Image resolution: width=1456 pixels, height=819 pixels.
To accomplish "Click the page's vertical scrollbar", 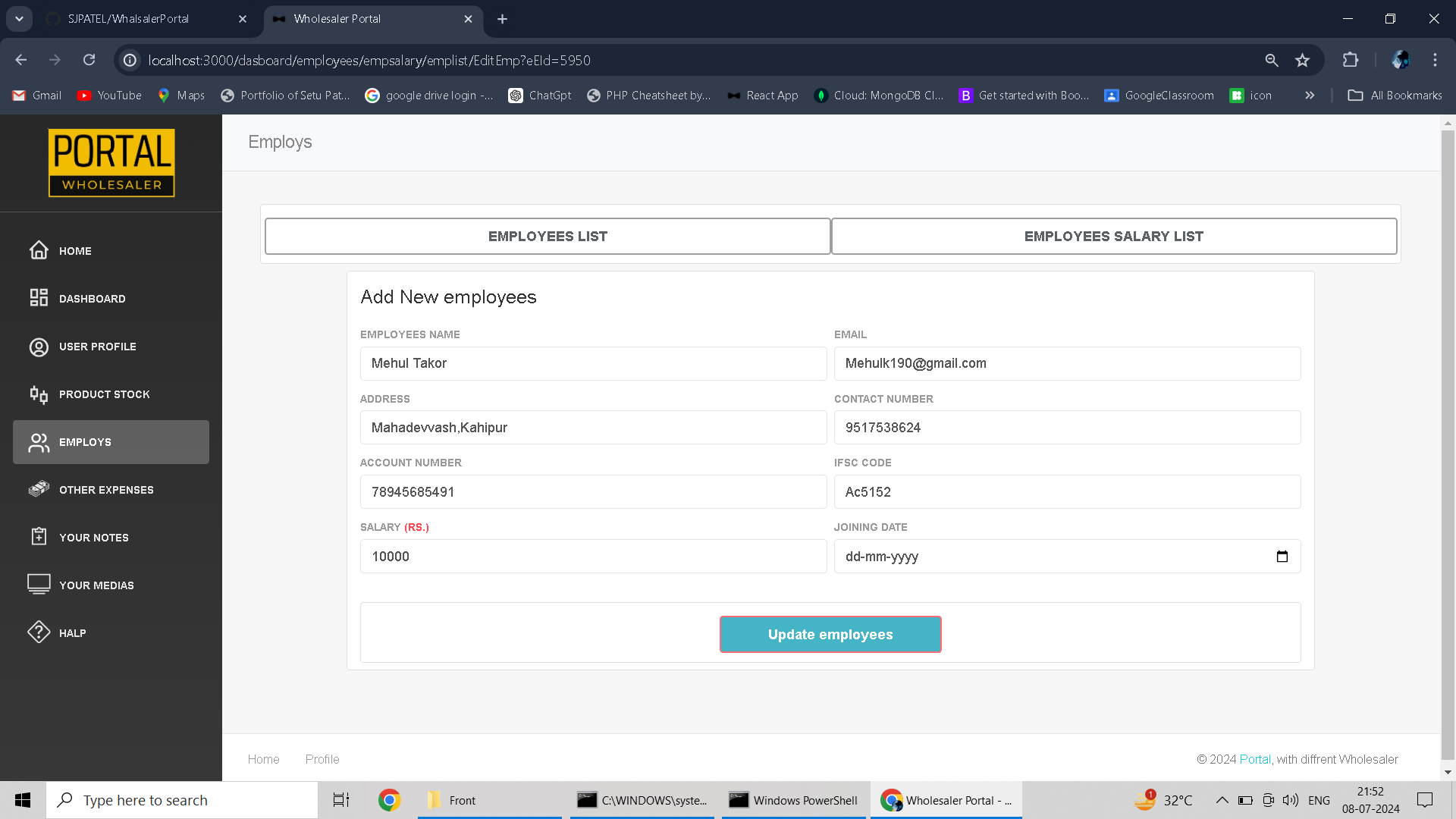I will (1448, 447).
